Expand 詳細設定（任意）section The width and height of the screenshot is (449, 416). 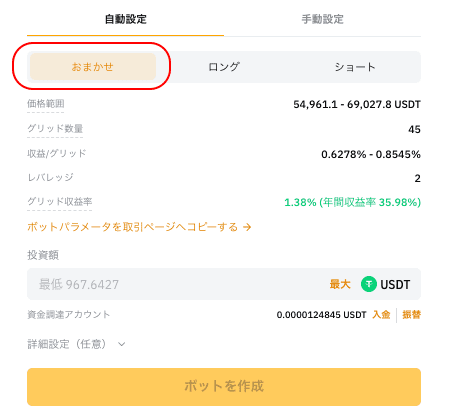[76, 344]
